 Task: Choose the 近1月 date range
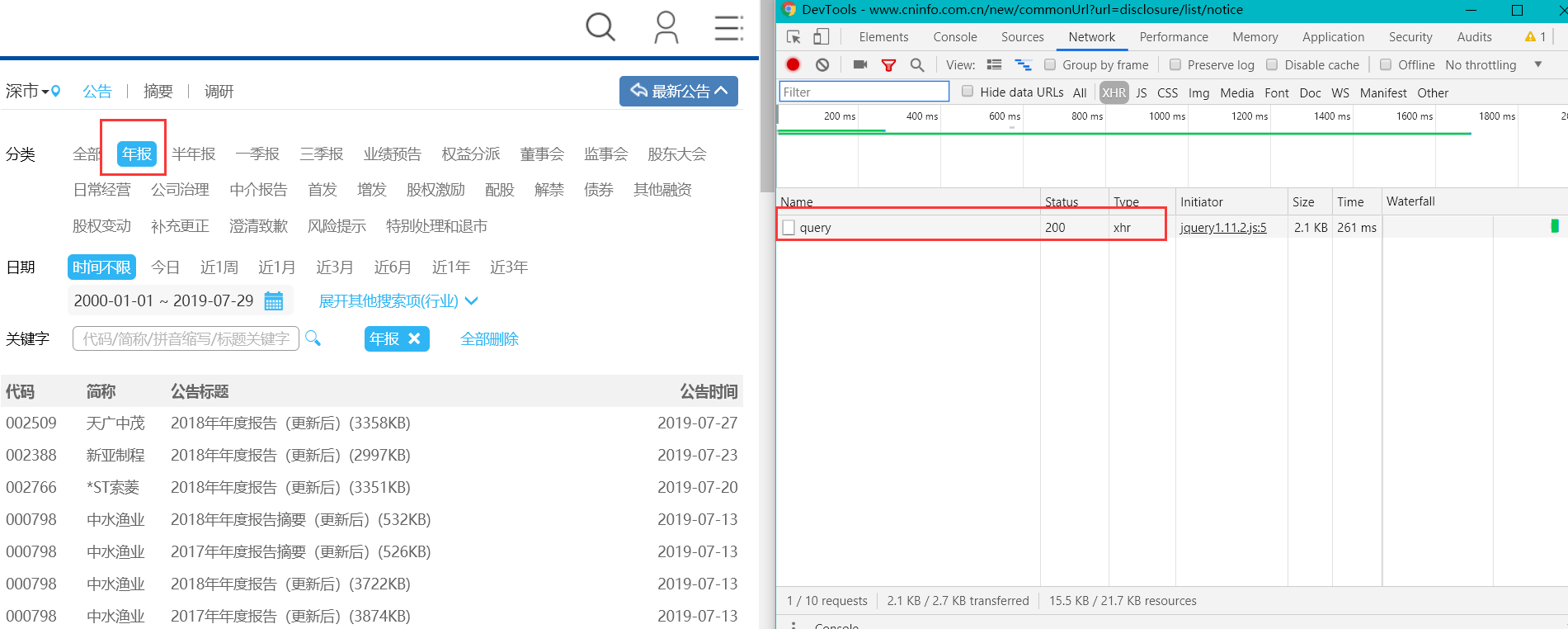[x=276, y=267]
